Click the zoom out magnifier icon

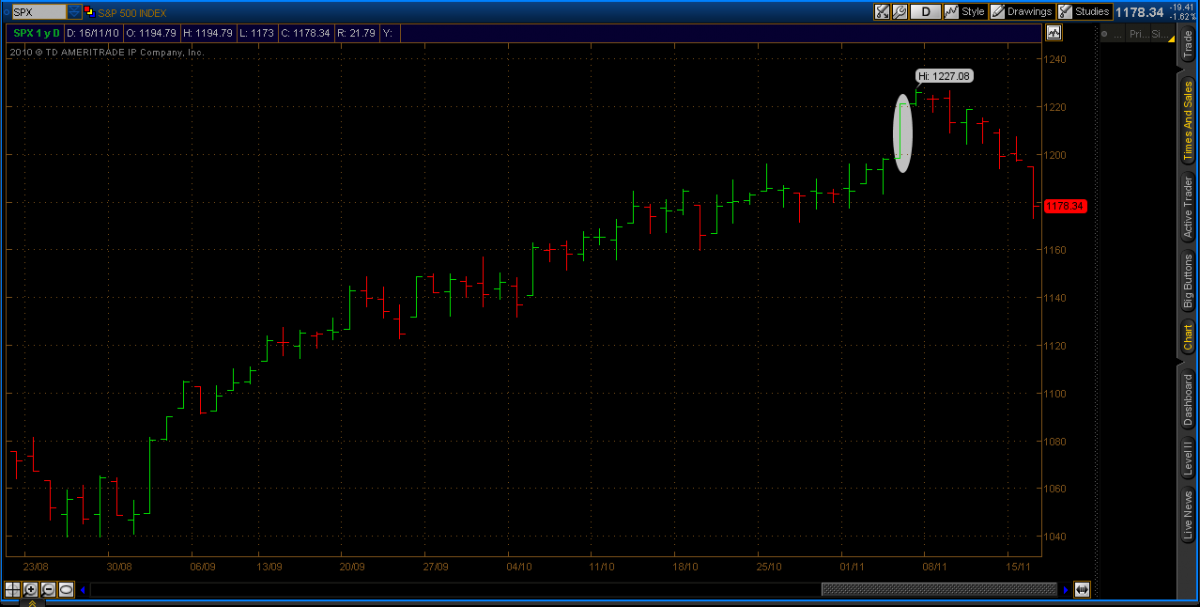(49, 590)
